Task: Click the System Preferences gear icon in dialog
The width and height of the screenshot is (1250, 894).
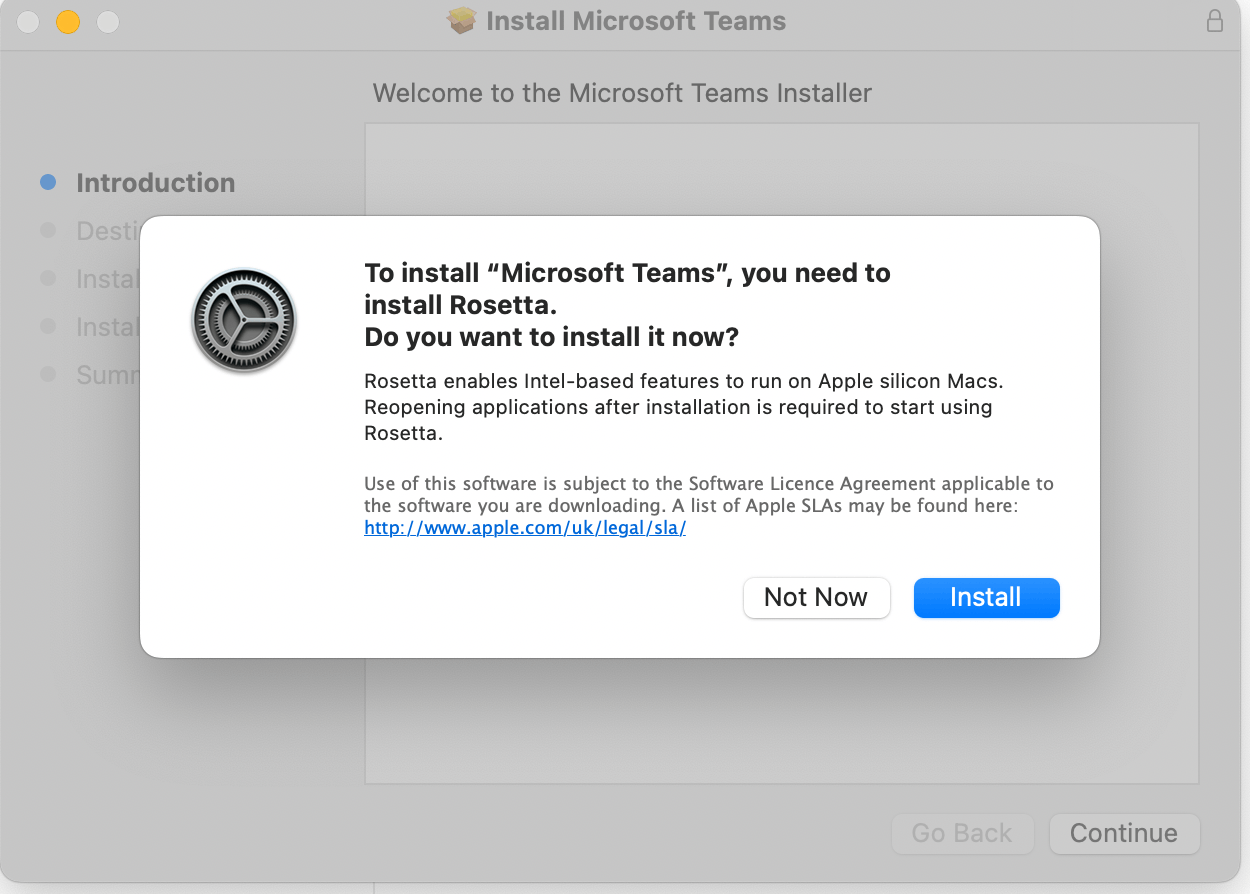Action: tap(244, 321)
